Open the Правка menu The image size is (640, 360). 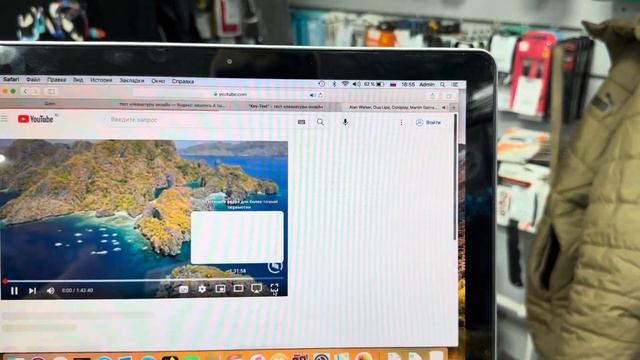pos(56,80)
